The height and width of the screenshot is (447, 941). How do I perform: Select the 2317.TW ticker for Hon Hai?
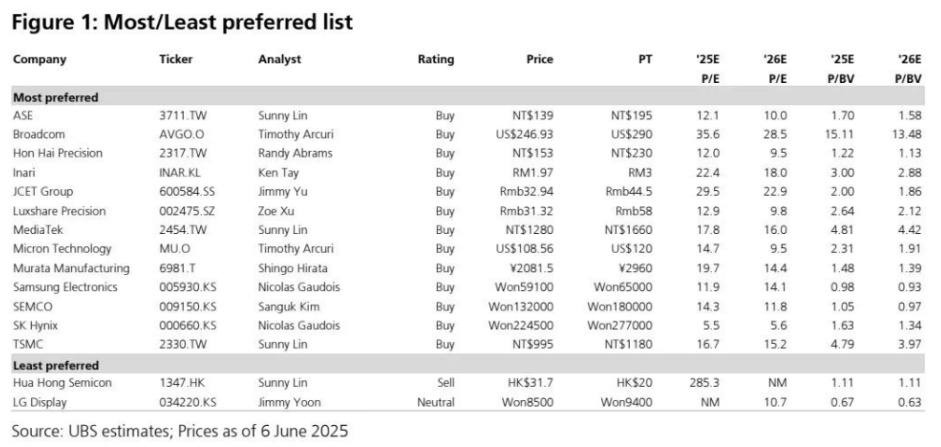pyautogui.click(x=181, y=152)
